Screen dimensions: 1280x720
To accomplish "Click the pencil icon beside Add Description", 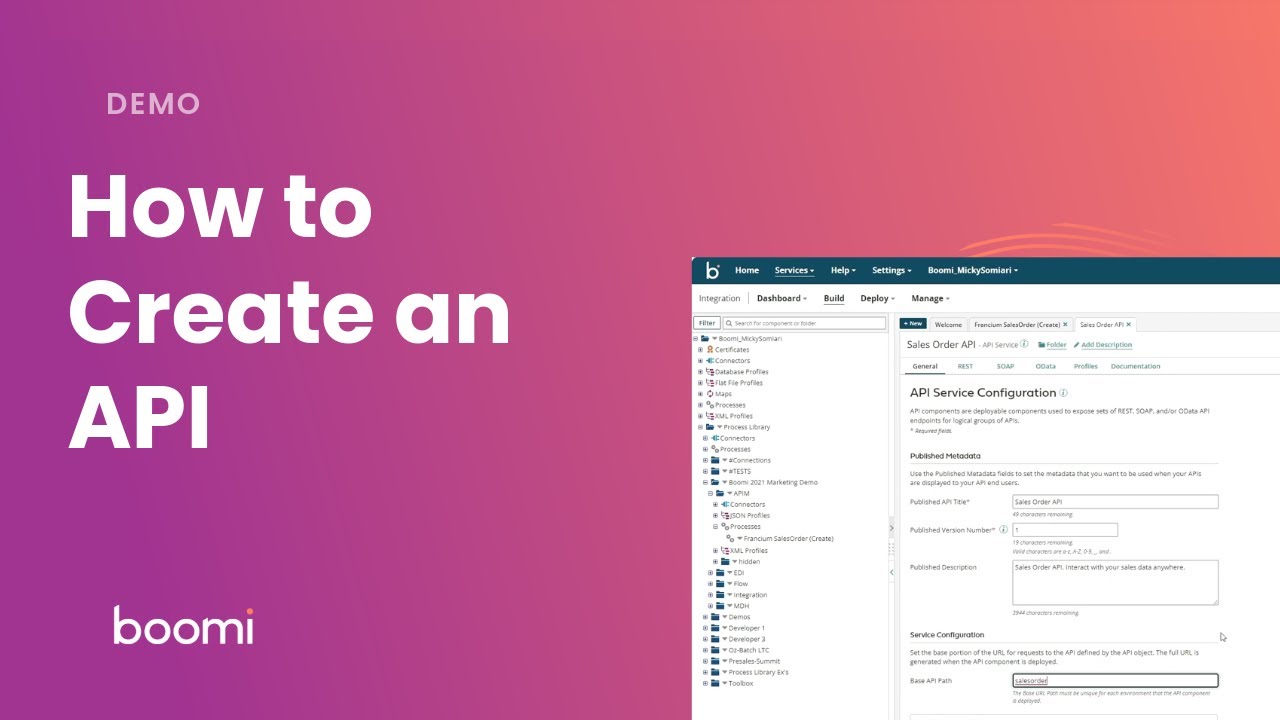I will 1077,345.
